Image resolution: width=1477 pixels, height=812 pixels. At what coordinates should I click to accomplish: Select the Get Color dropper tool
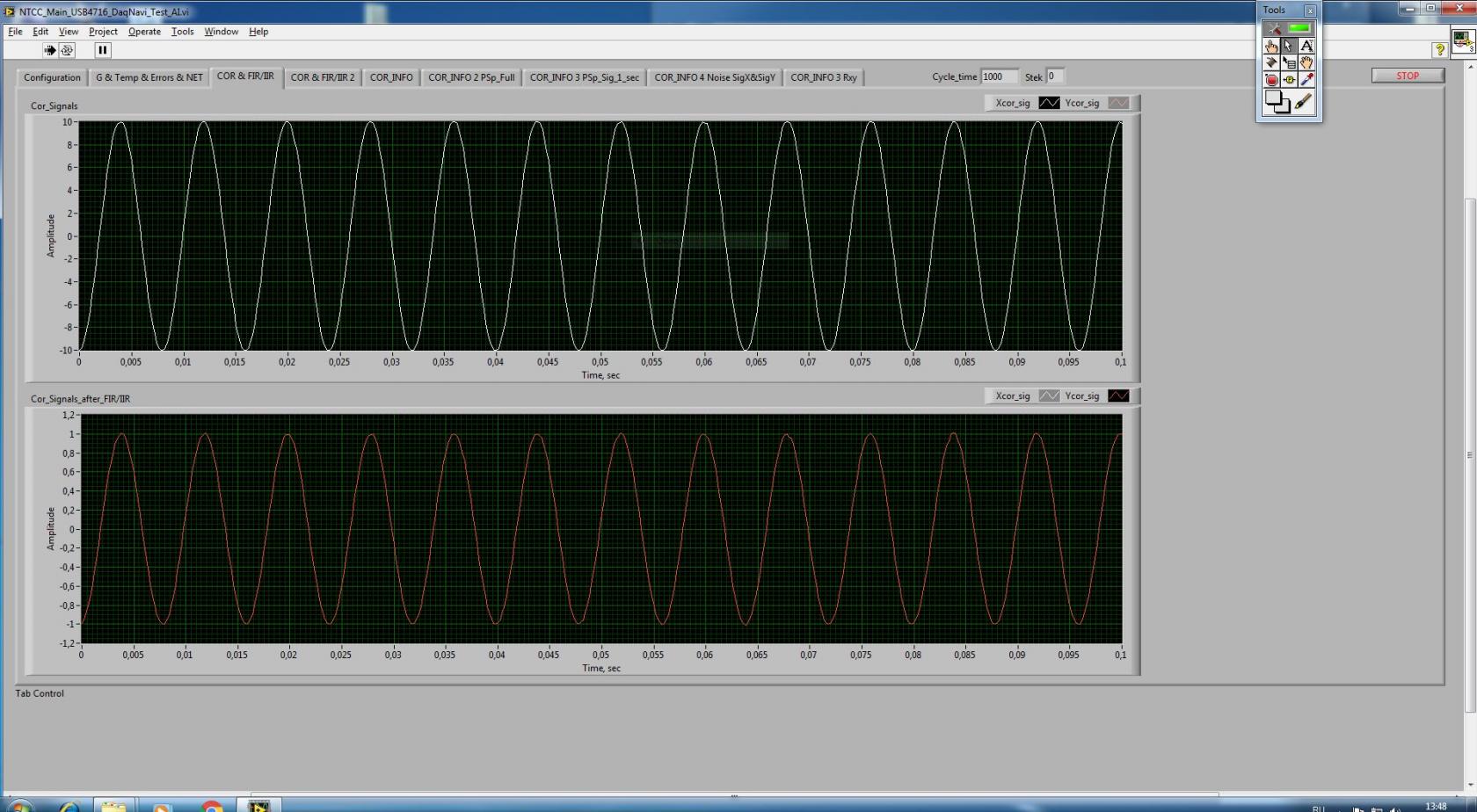coord(1306,79)
